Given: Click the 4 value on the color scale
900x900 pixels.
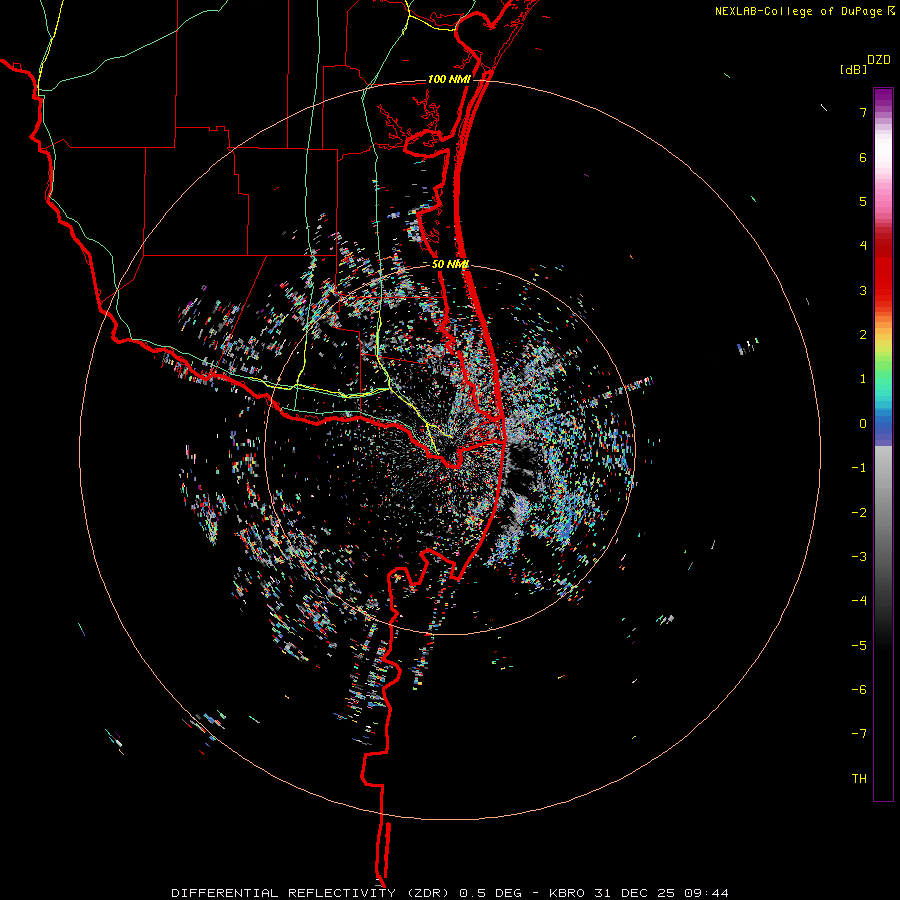Looking at the screenshot, I should coord(863,246).
